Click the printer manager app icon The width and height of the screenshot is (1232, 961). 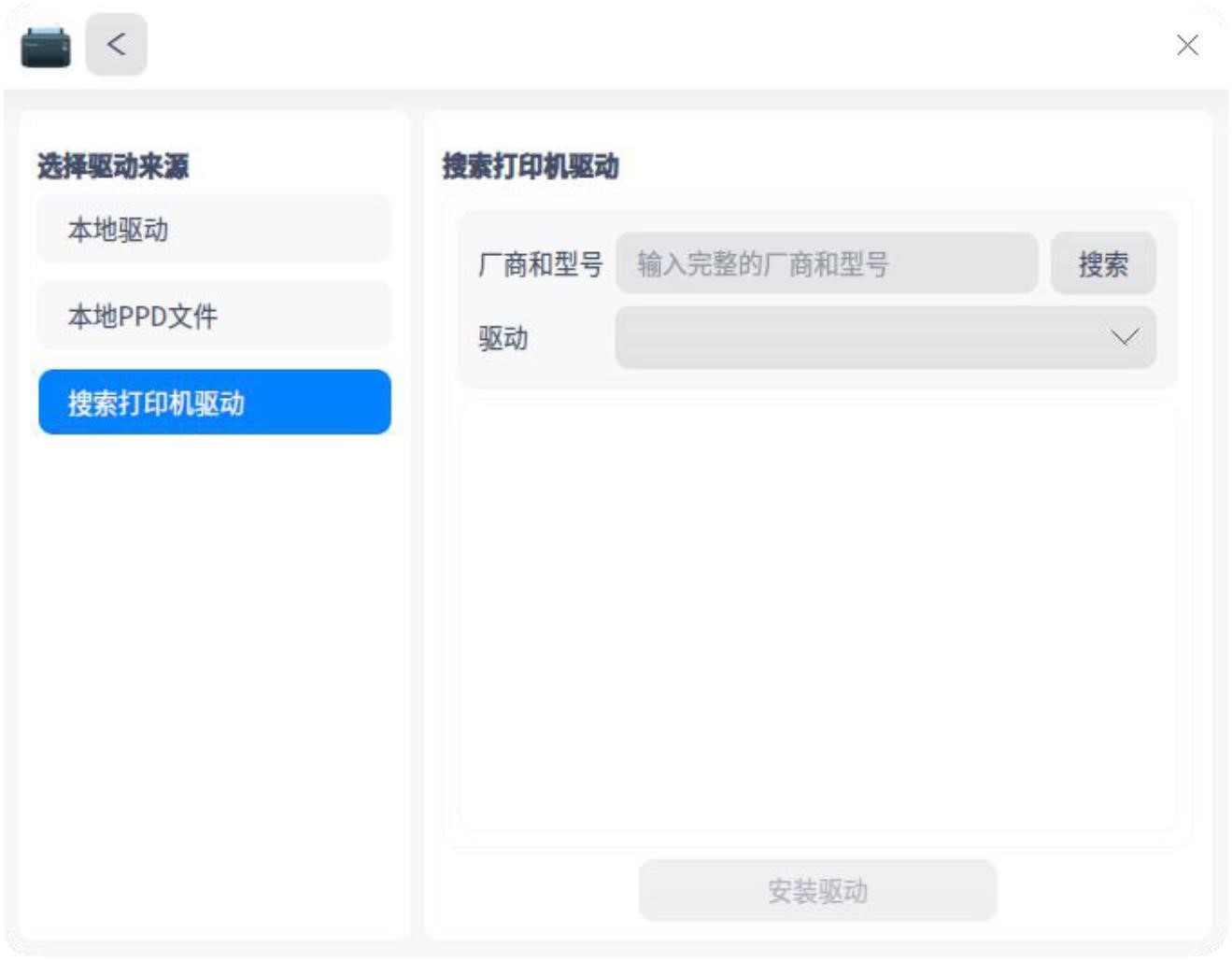46,46
